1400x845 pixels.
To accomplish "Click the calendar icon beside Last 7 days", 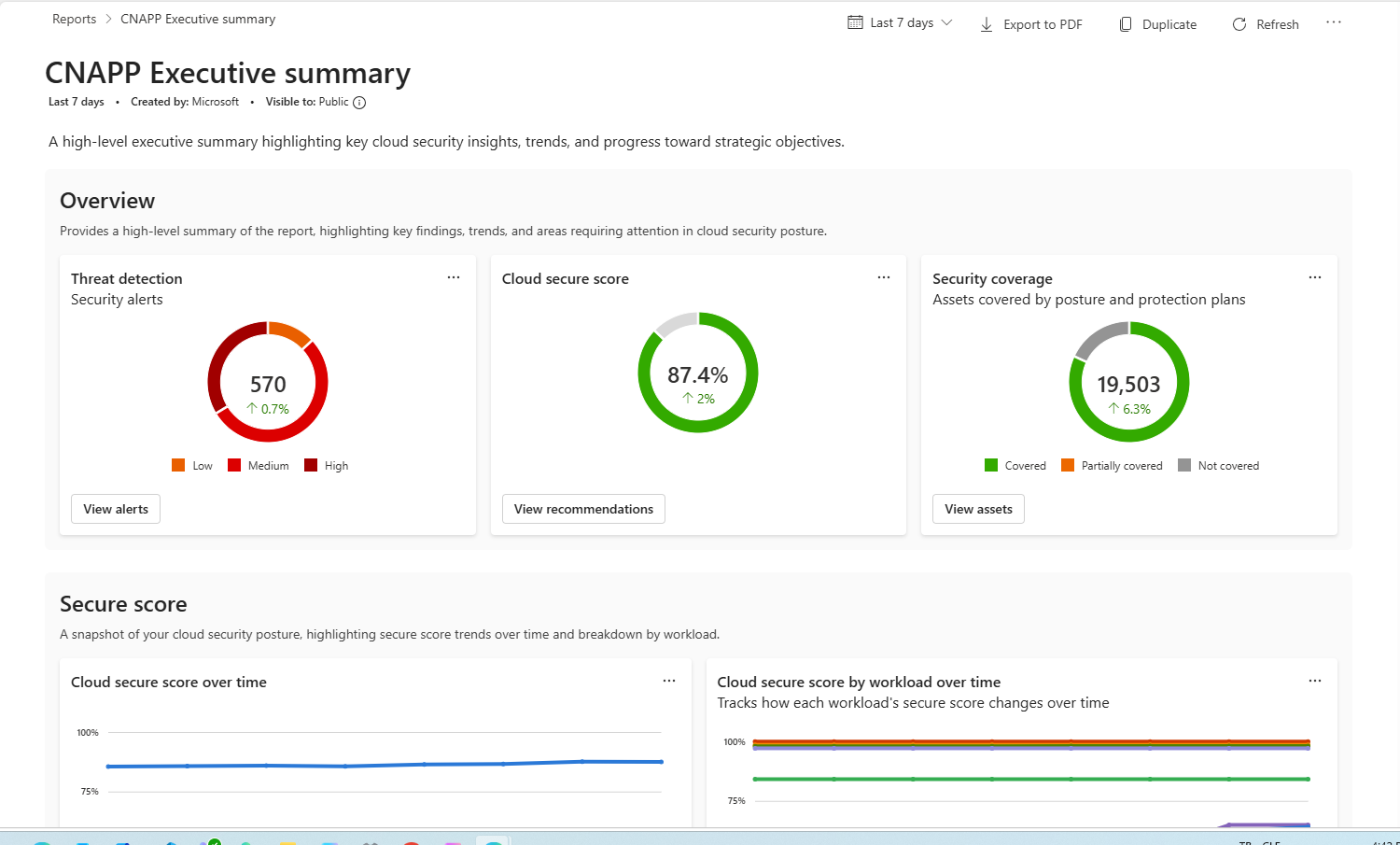I will pos(855,22).
